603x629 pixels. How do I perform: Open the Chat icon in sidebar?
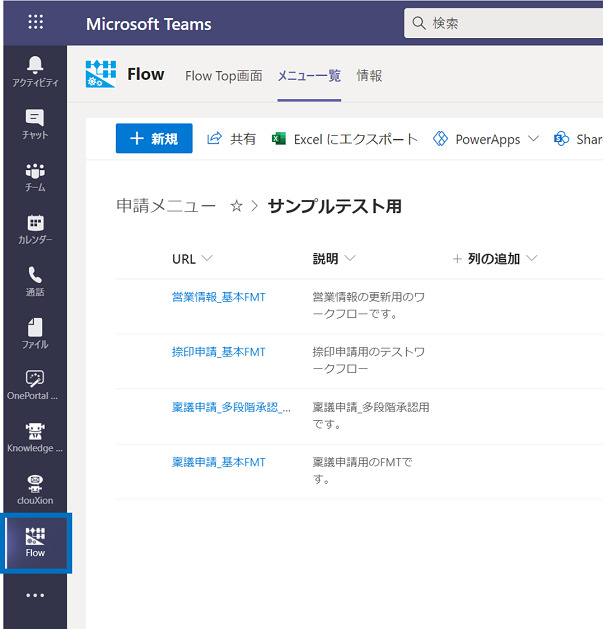[35, 123]
